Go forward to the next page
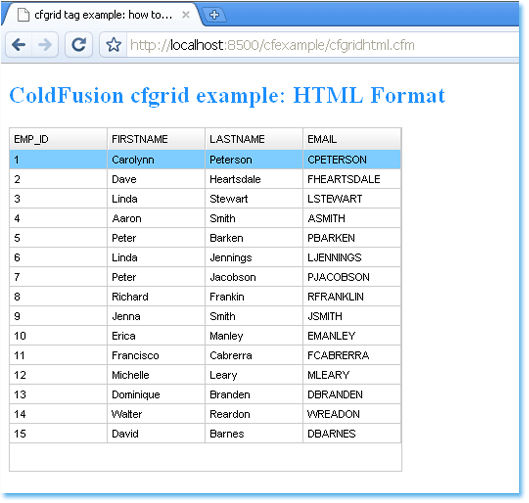 45,45
